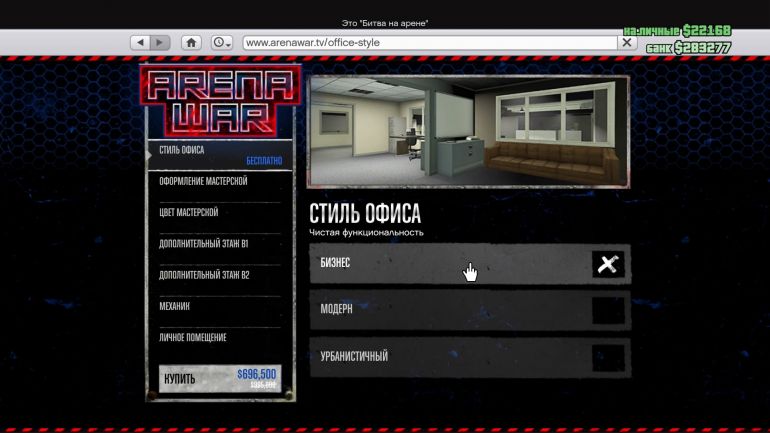This screenshot has width=770, height=433.
Task: Select the Бизнес office style row
Action: [x=450, y=264]
